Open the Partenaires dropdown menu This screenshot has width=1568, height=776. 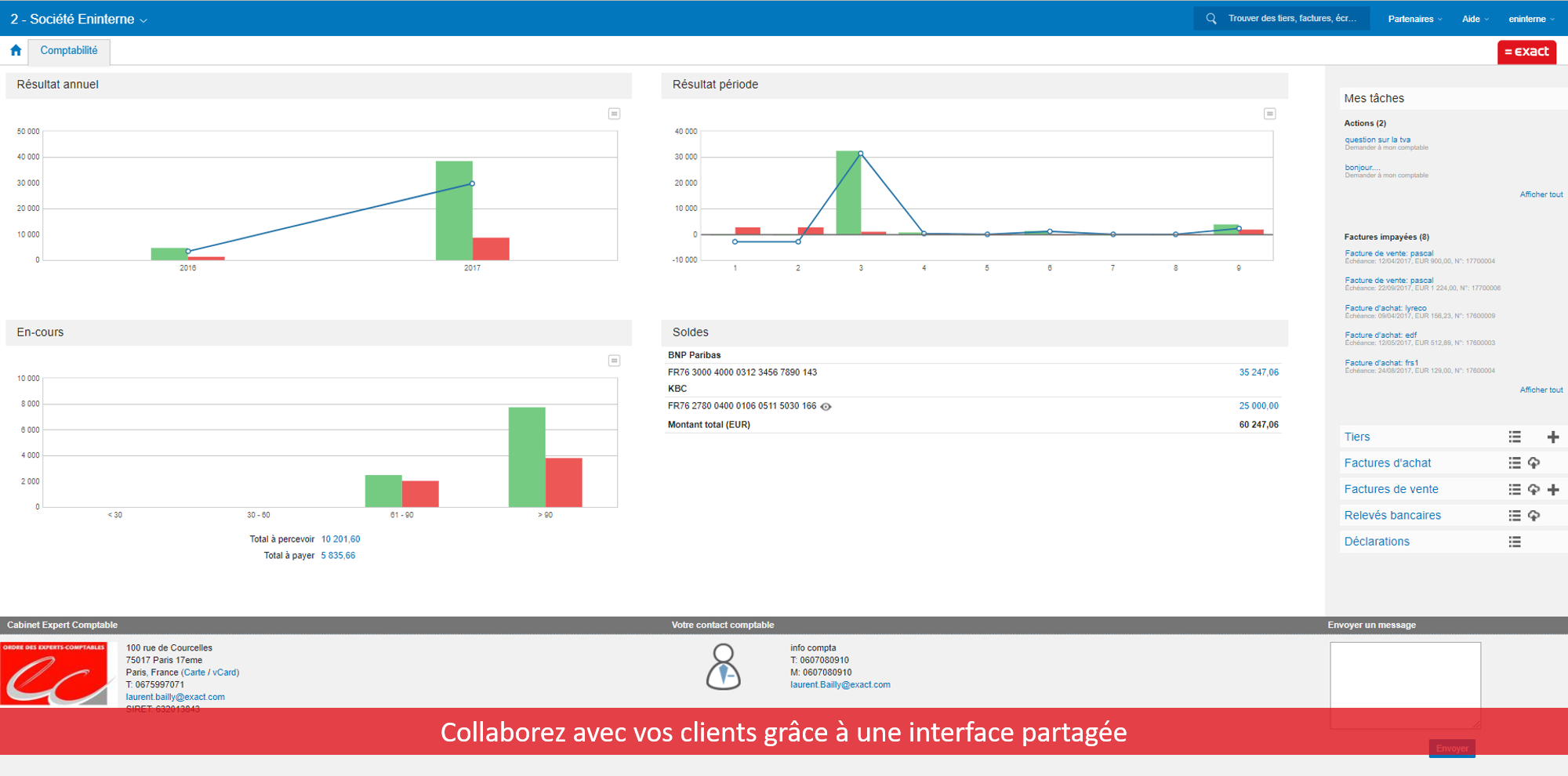coord(1415,19)
